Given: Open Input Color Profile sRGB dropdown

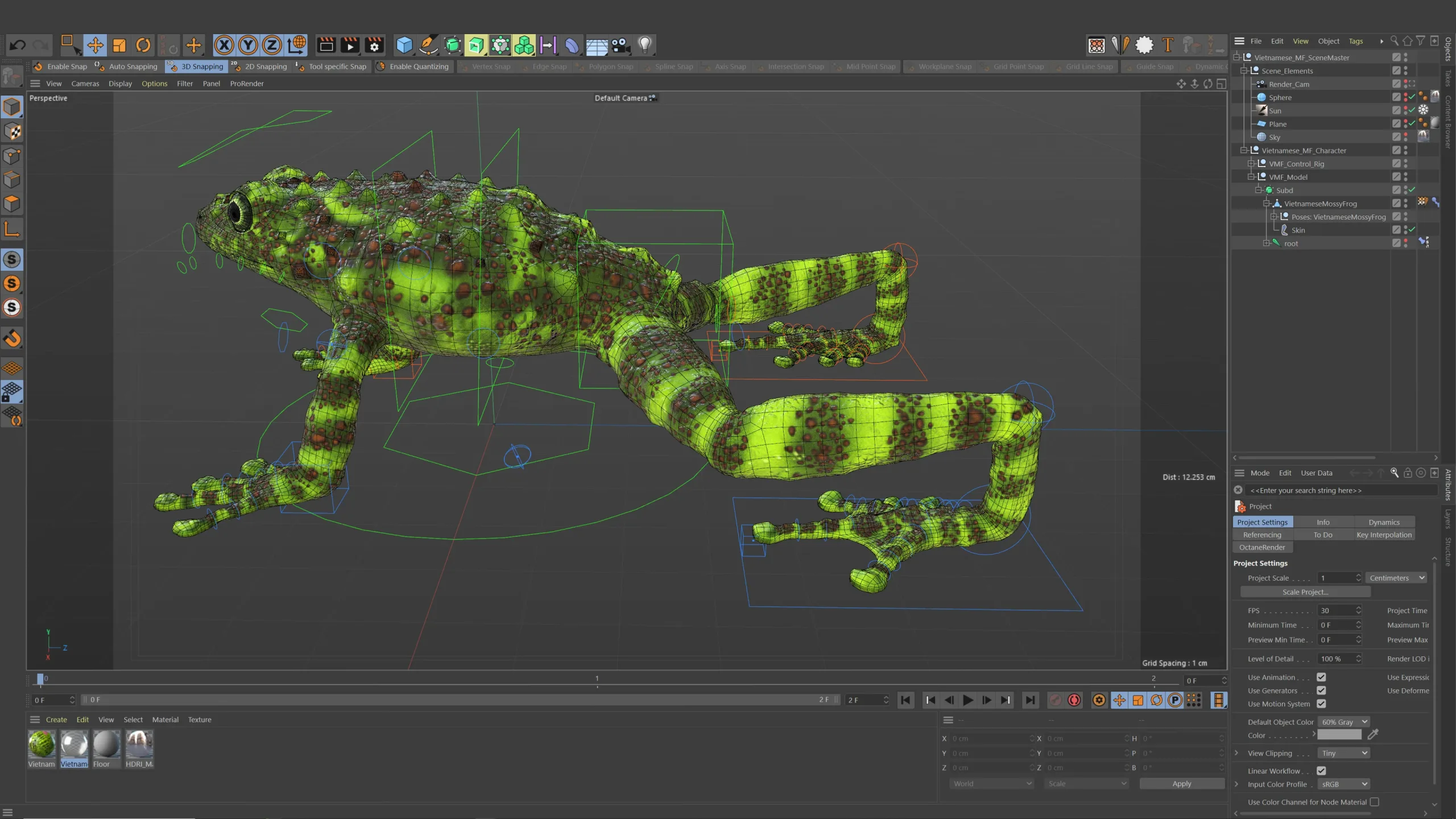Looking at the screenshot, I should click(x=1343, y=784).
